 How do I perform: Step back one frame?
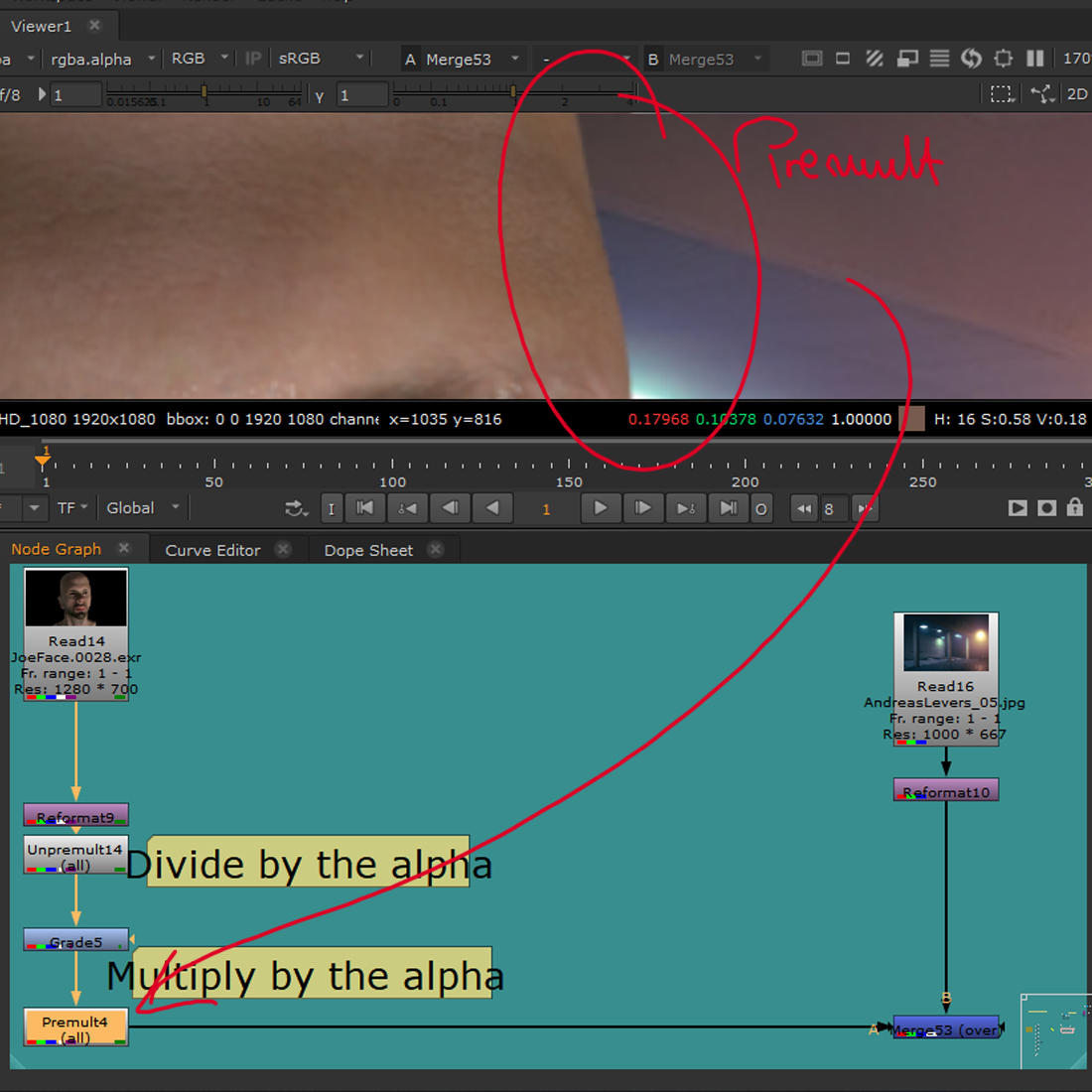(450, 508)
